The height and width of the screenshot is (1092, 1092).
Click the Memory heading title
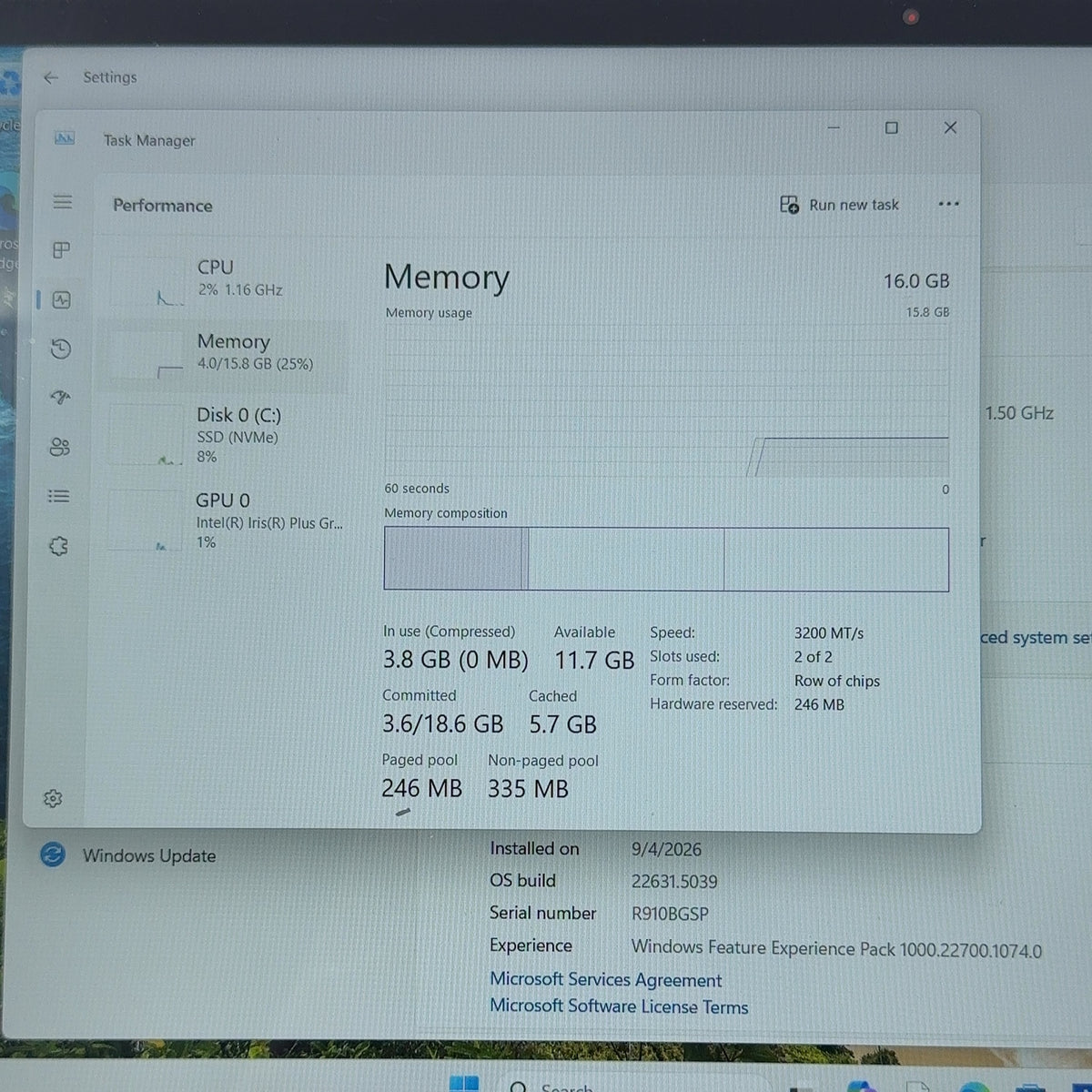[446, 278]
